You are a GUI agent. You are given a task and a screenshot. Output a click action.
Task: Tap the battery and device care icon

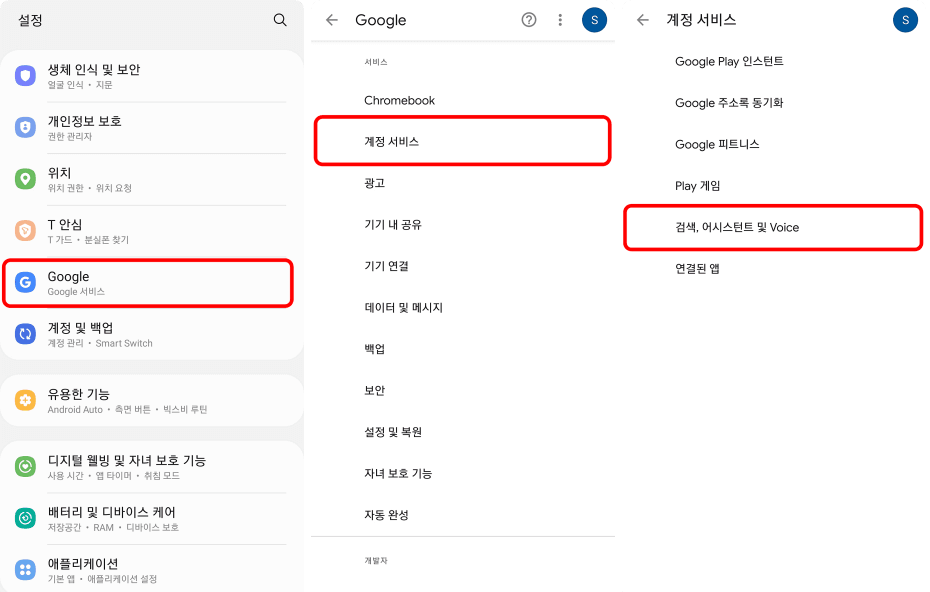pos(25,518)
